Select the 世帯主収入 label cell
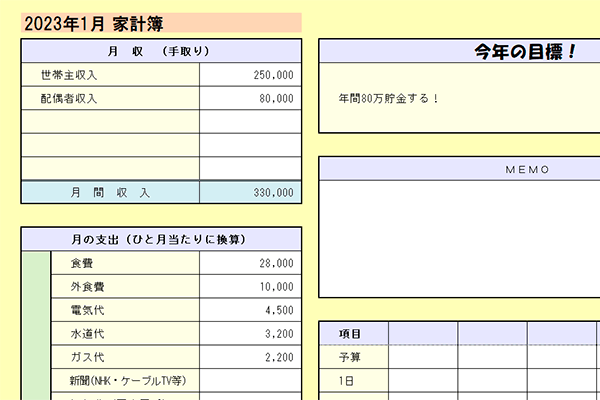 pos(110,75)
